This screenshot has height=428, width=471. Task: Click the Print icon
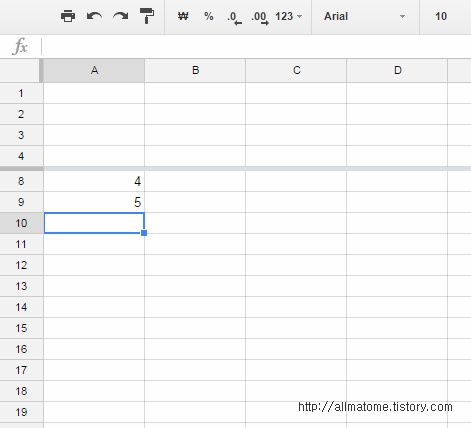pos(68,16)
